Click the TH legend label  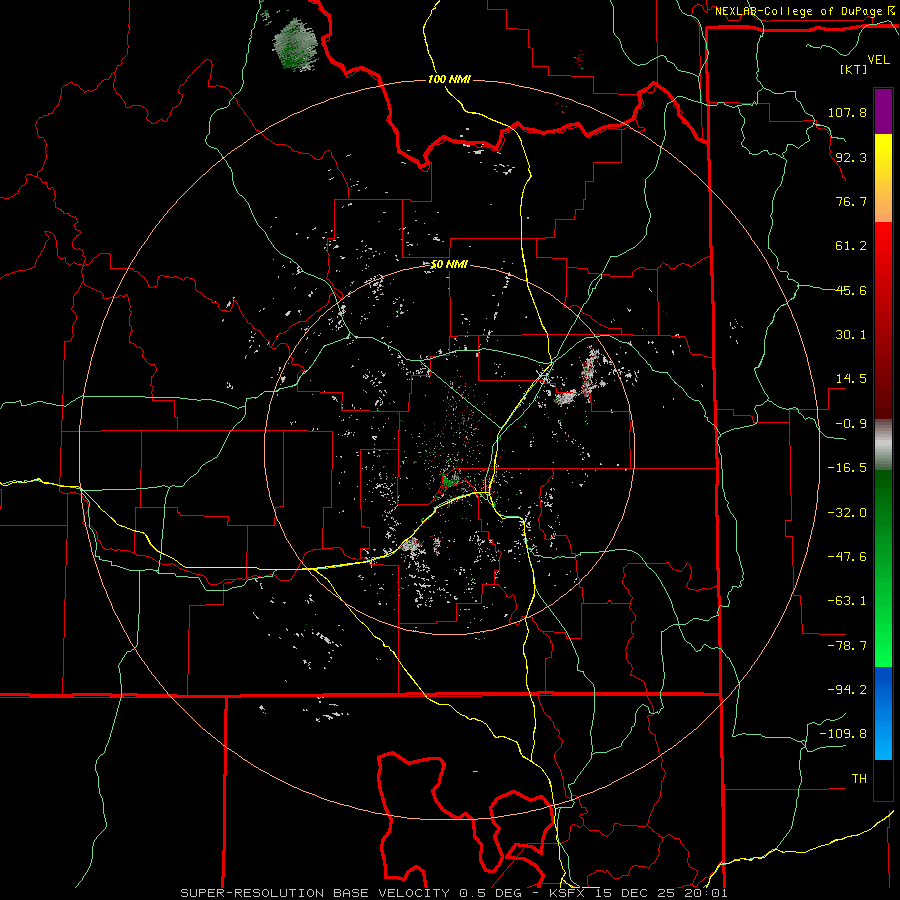coord(859,778)
